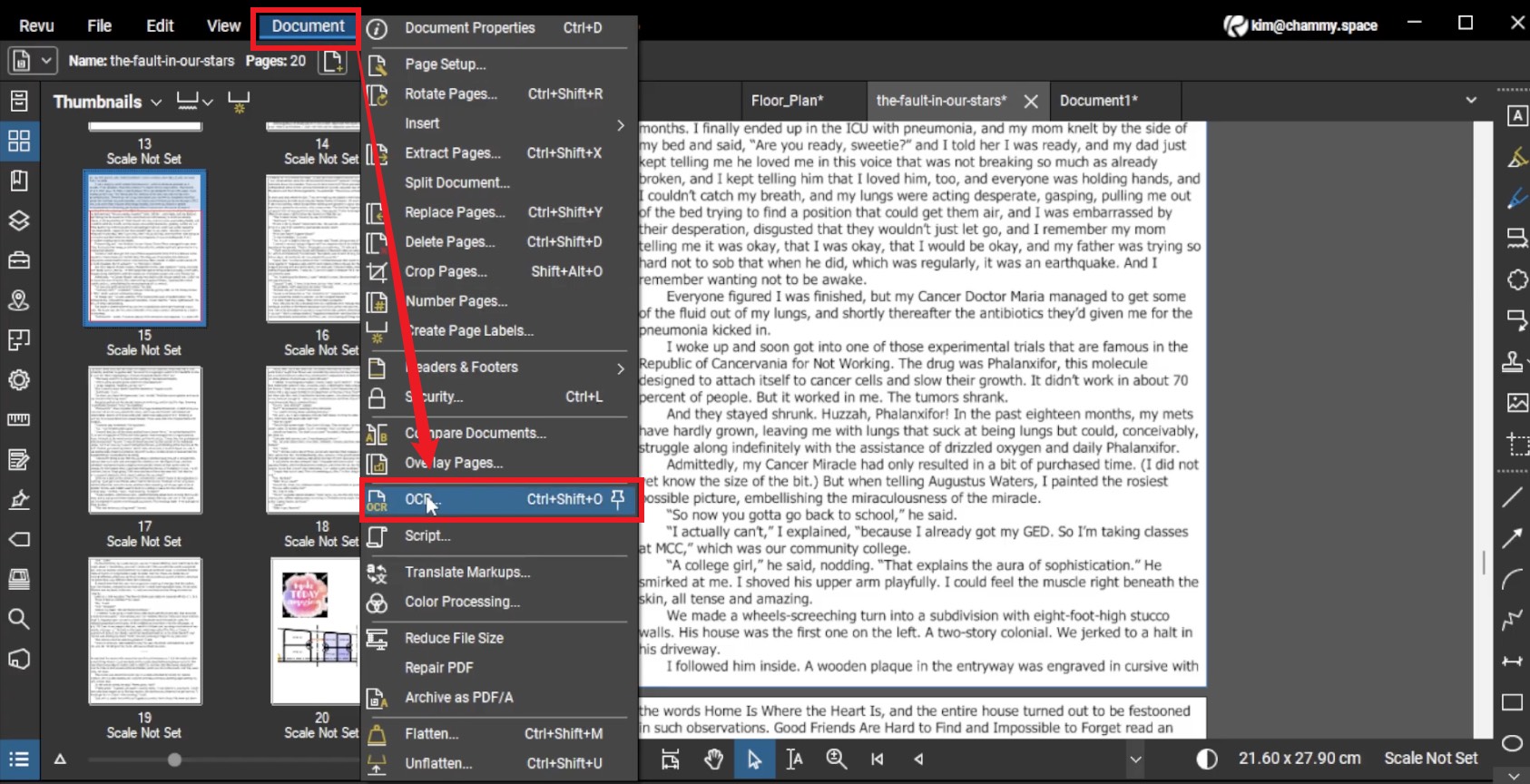Activate the Pan hand tool
This screenshot has height=784, width=1530.
click(x=714, y=759)
